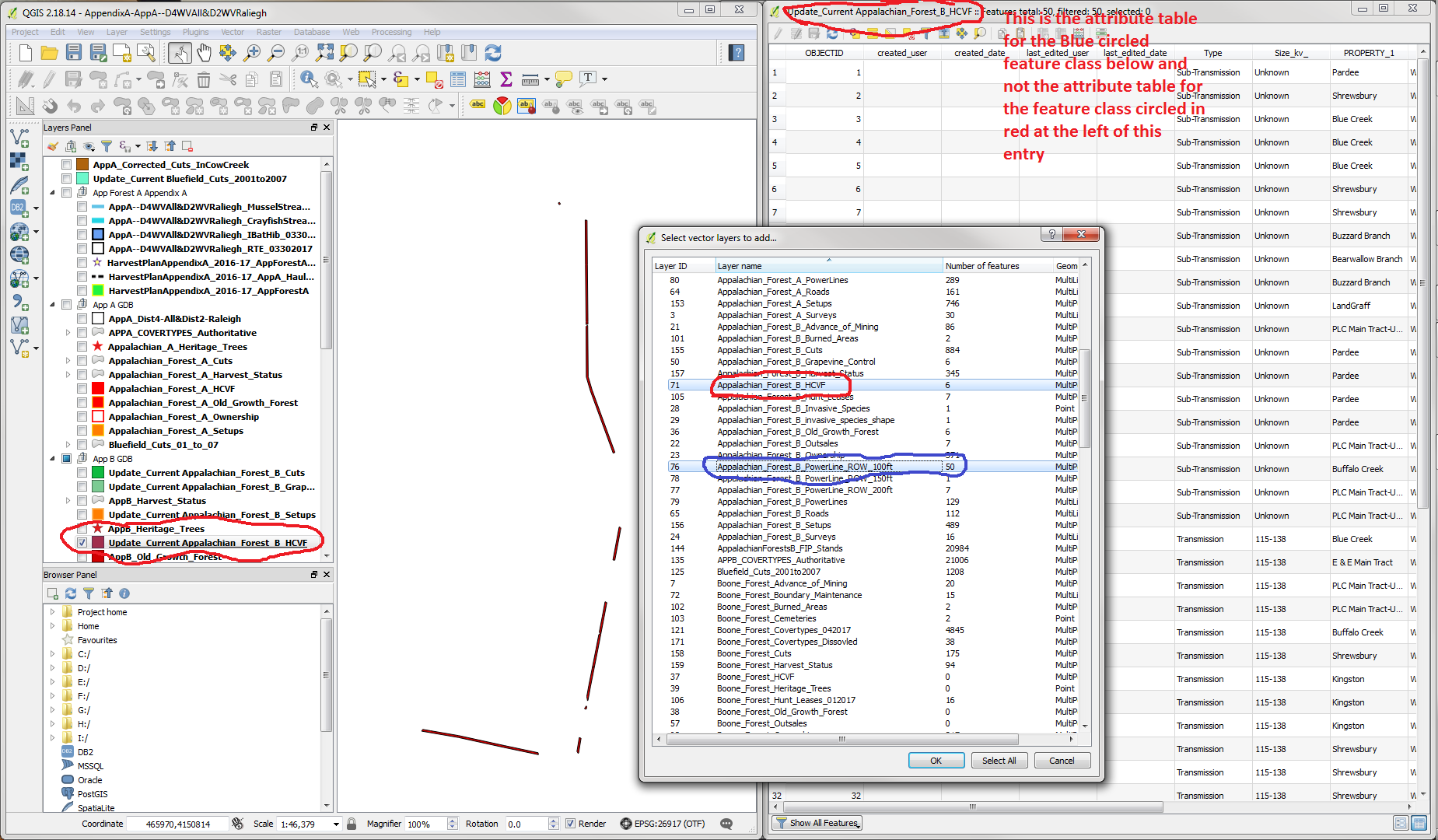This screenshot has width=1438, height=840.
Task: Click the Save Project floppy icon
Action: (x=74, y=53)
